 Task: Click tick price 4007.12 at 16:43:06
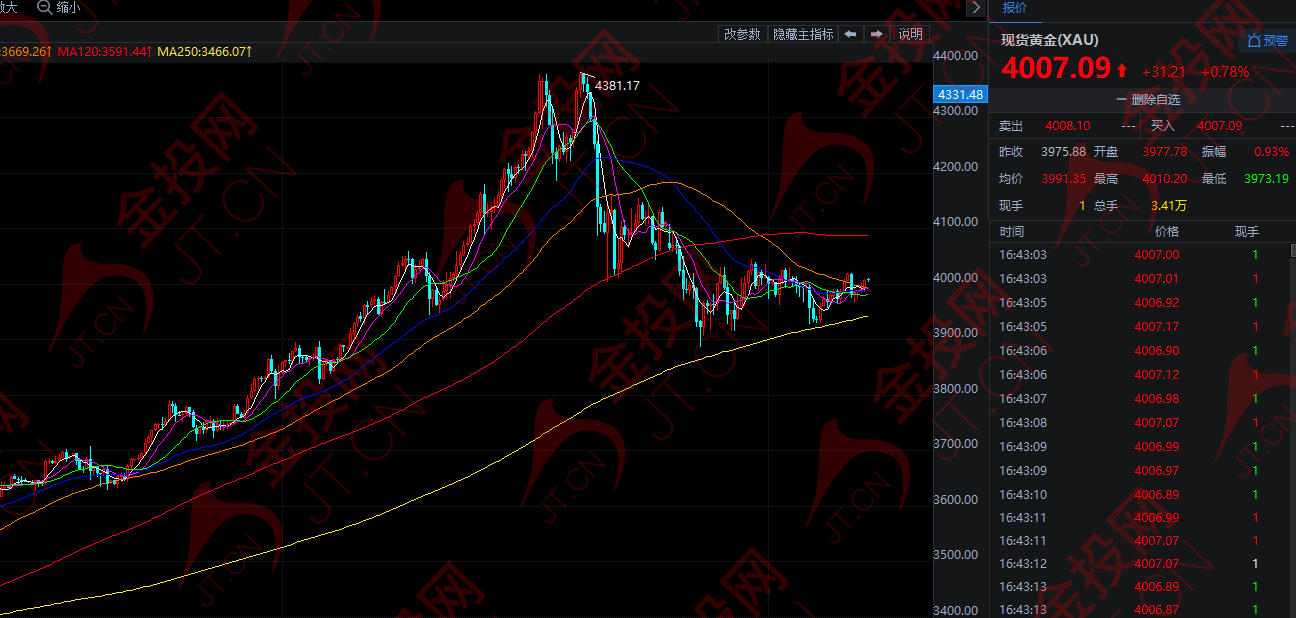[x=1157, y=375]
